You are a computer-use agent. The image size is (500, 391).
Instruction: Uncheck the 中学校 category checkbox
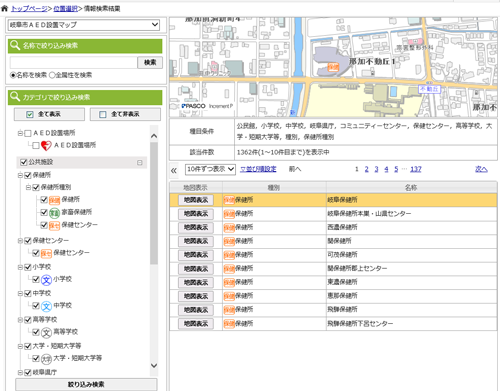(x=28, y=293)
